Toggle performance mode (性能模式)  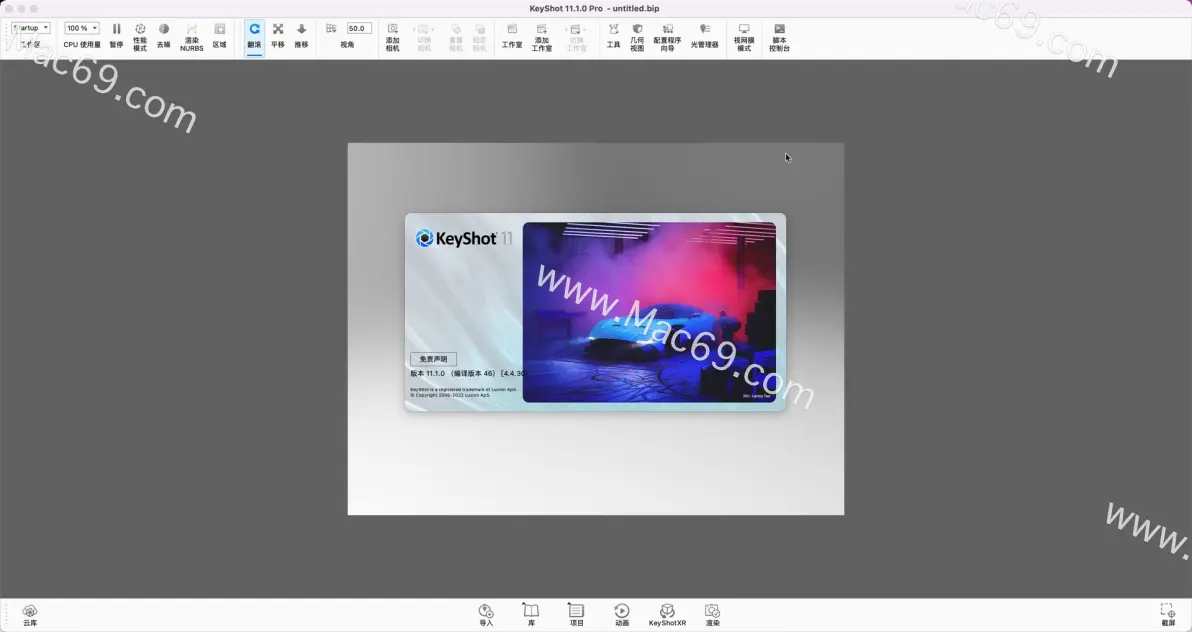(x=140, y=37)
